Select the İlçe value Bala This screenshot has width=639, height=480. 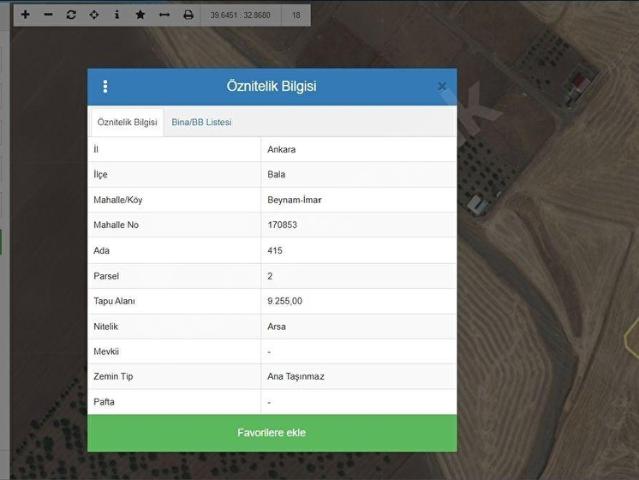point(276,174)
